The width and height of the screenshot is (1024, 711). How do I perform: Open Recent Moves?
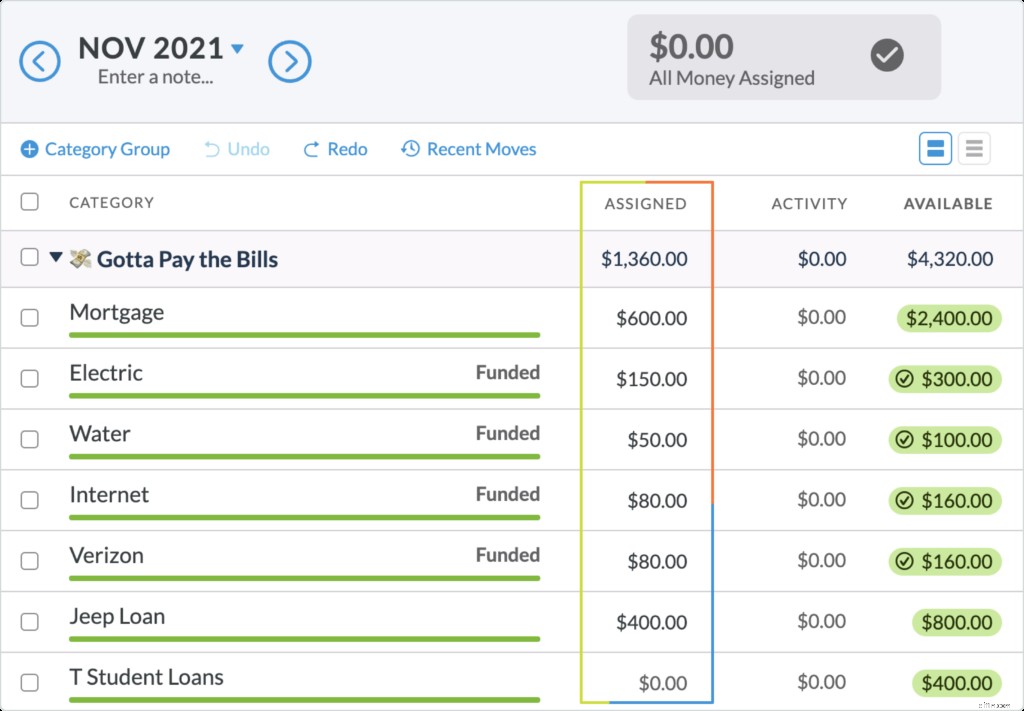(x=467, y=148)
